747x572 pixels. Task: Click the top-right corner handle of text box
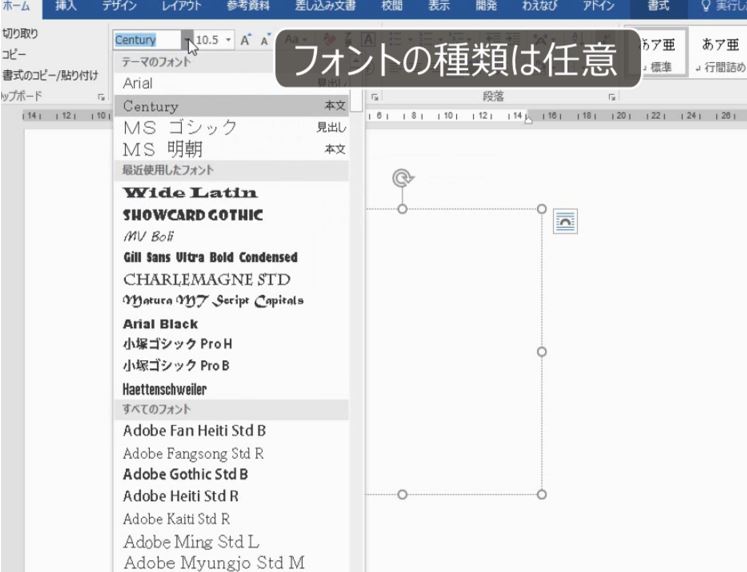542,209
